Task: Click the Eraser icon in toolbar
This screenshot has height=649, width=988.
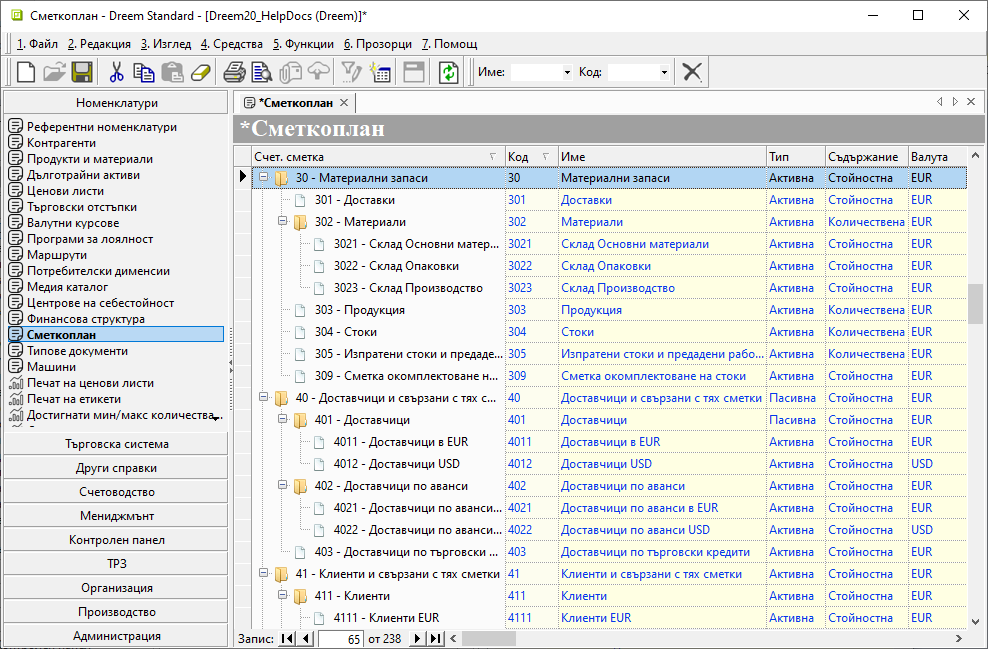Action: pos(201,72)
